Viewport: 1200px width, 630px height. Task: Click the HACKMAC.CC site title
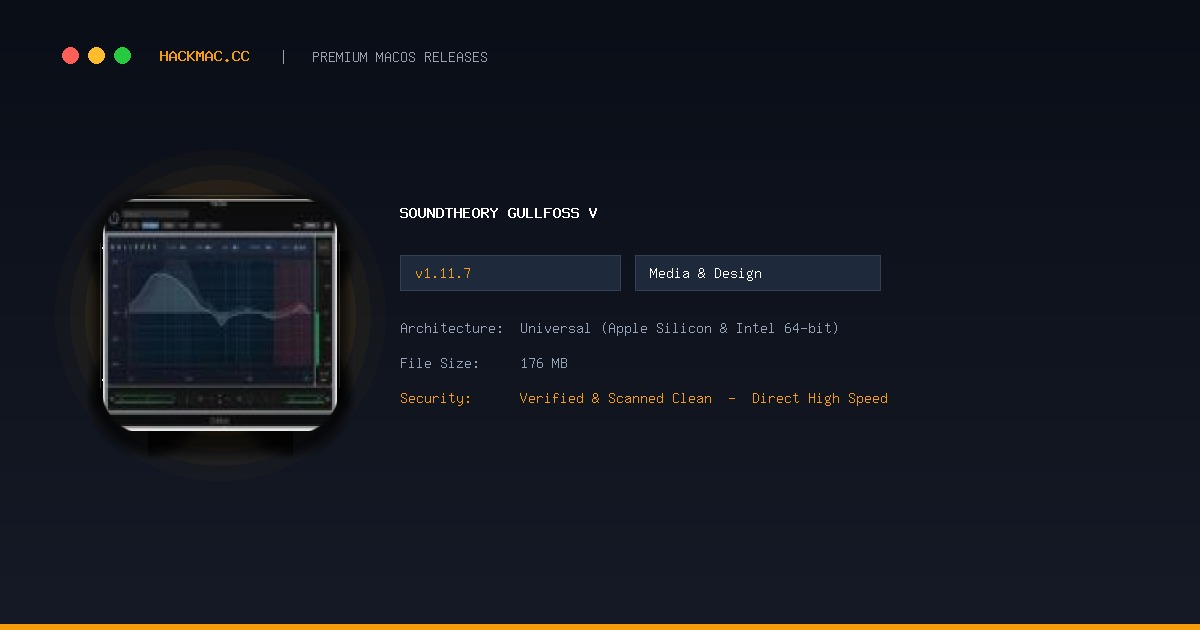click(204, 56)
